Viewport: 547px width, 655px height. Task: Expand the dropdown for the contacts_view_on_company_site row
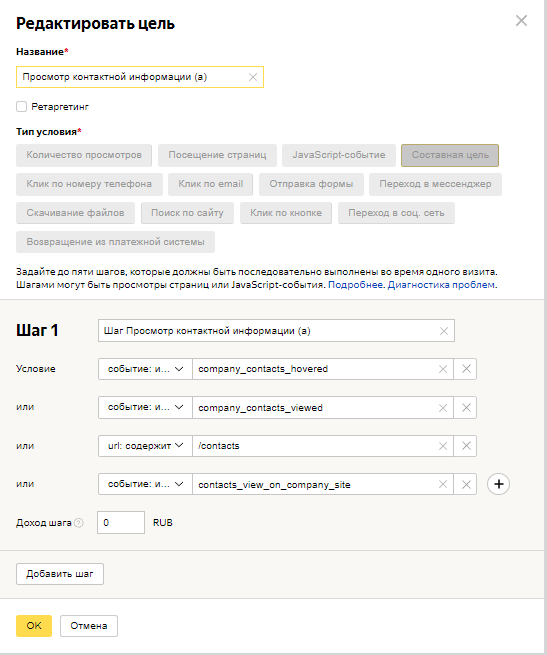(145, 484)
